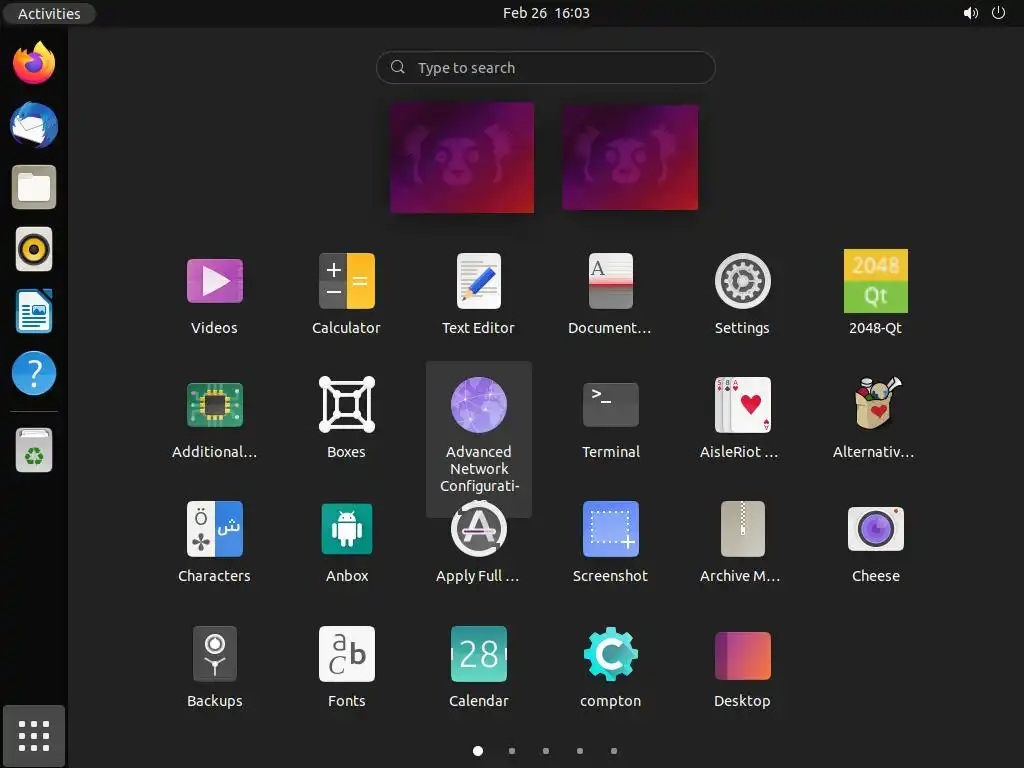The width and height of the screenshot is (1024, 768).
Task: Open Thunderbird mail from the dock
Action: [x=34, y=125]
